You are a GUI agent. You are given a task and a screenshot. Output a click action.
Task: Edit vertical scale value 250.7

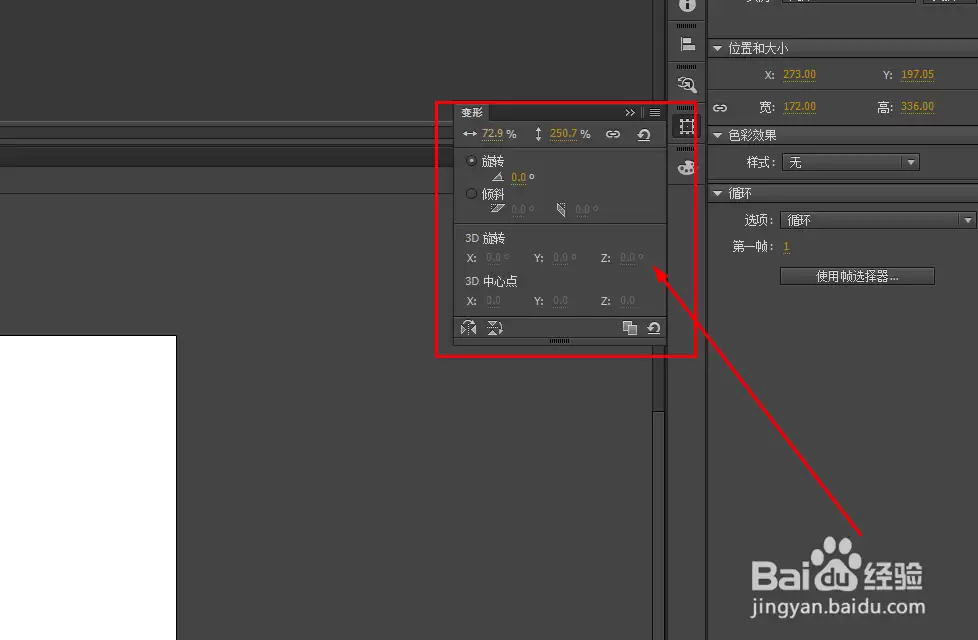(x=563, y=133)
